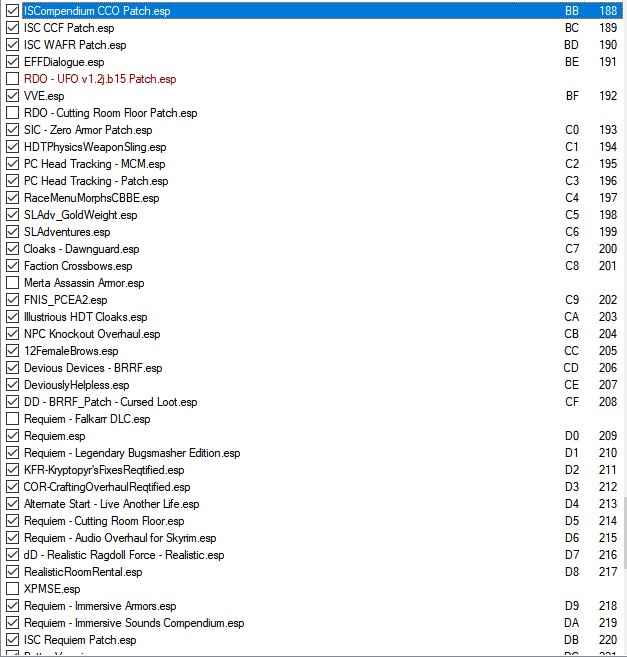
Task: Select PC Head Tracking - MCM.esp
Action: [x=94, y=164]
